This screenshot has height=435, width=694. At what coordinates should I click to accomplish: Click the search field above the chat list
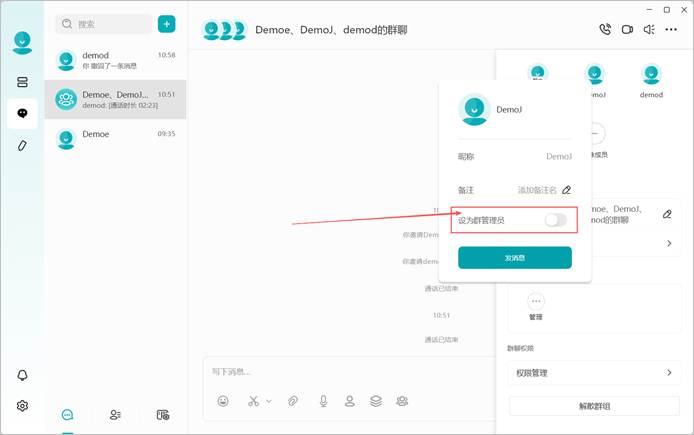(104, 24)
